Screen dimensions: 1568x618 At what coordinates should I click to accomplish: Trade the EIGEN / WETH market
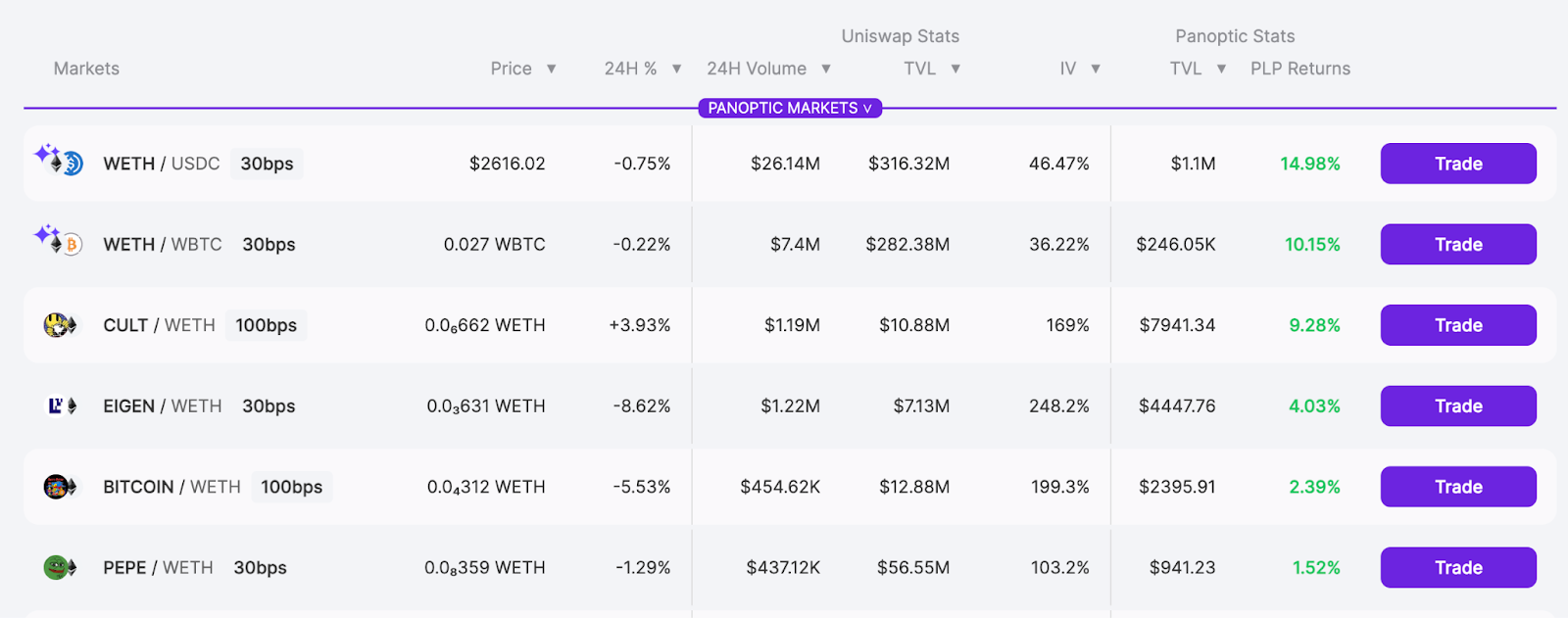tap(1458, 405)
